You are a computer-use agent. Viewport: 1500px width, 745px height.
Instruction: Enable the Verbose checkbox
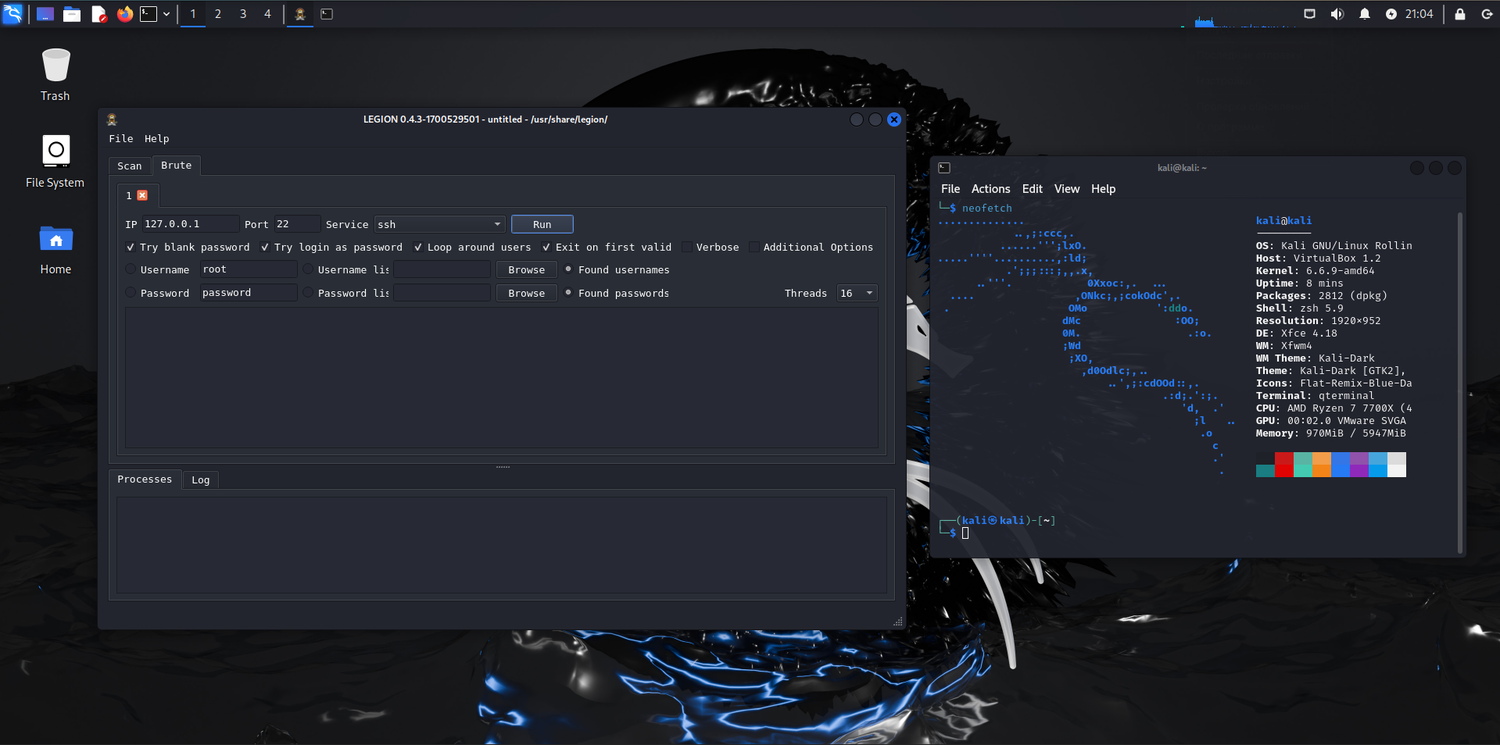(687, 247)
